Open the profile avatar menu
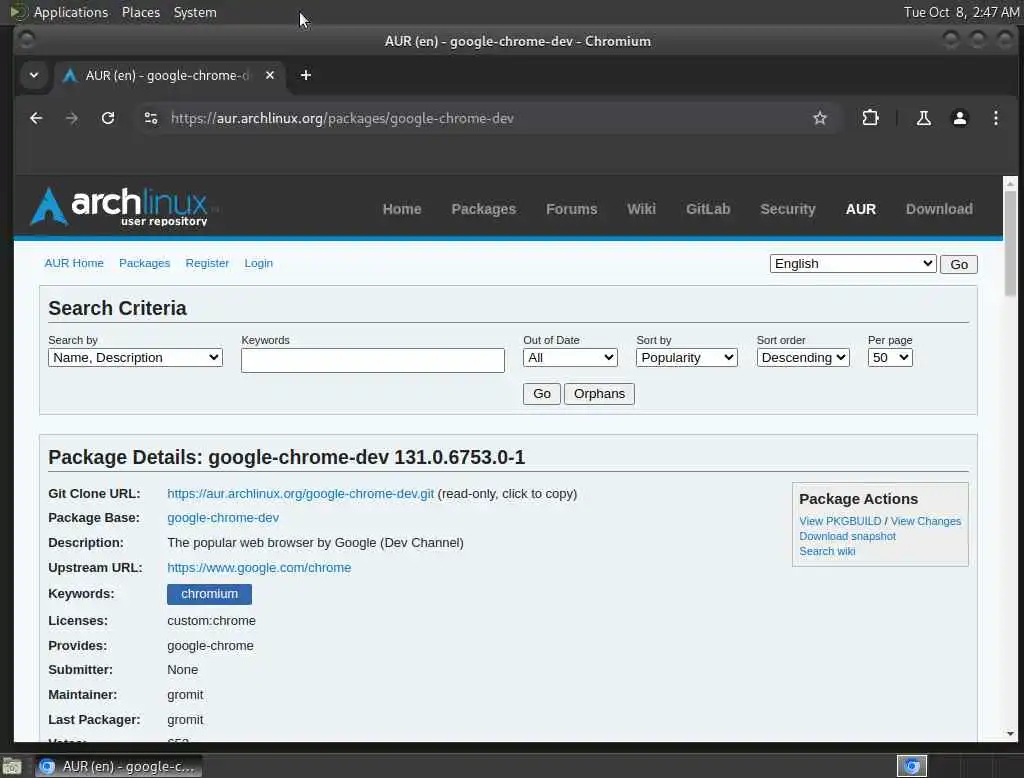 [959, 118]
